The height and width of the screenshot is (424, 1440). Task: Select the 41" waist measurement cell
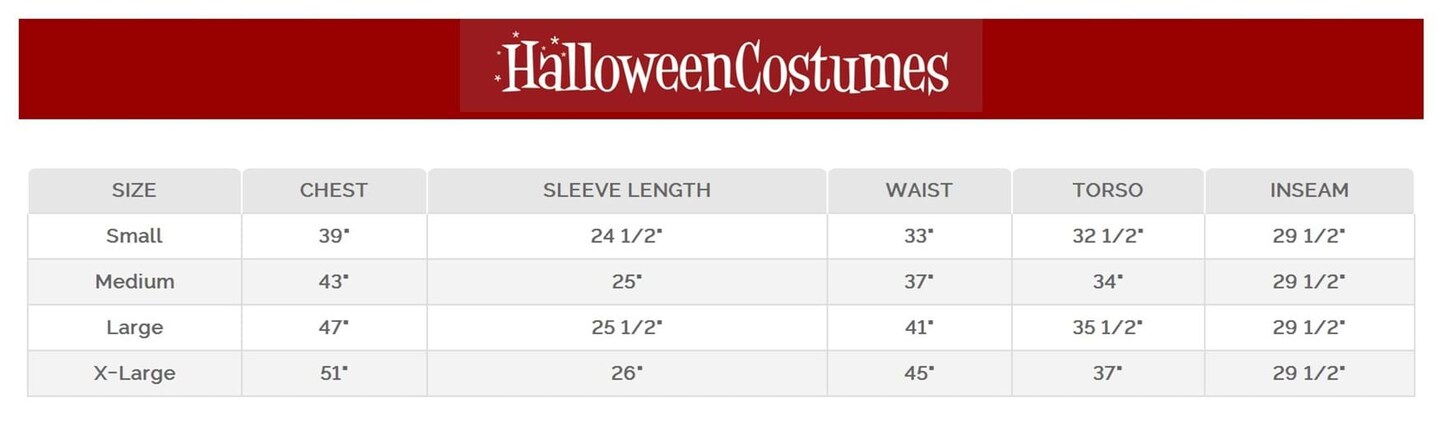click(x=919, y=327)
